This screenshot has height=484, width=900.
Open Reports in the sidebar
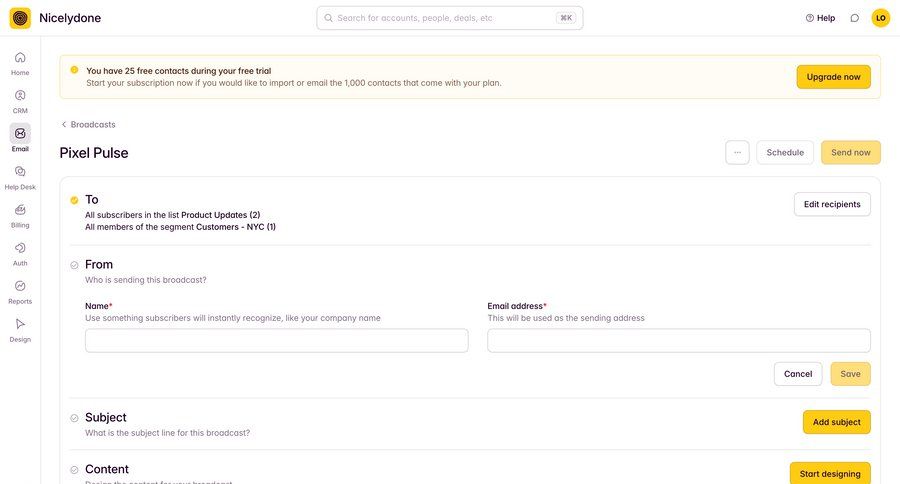[x=20, y=292]
